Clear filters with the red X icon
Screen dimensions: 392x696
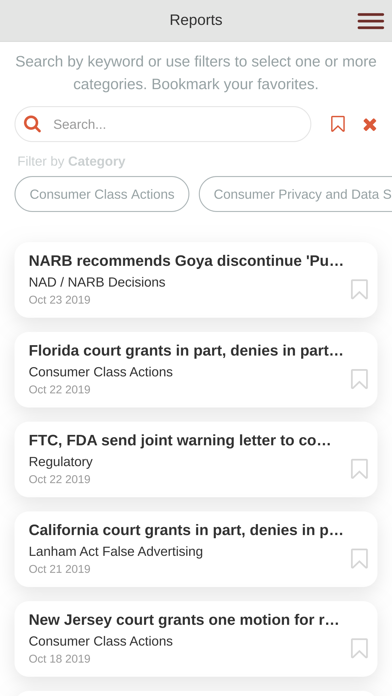[370, 125]
